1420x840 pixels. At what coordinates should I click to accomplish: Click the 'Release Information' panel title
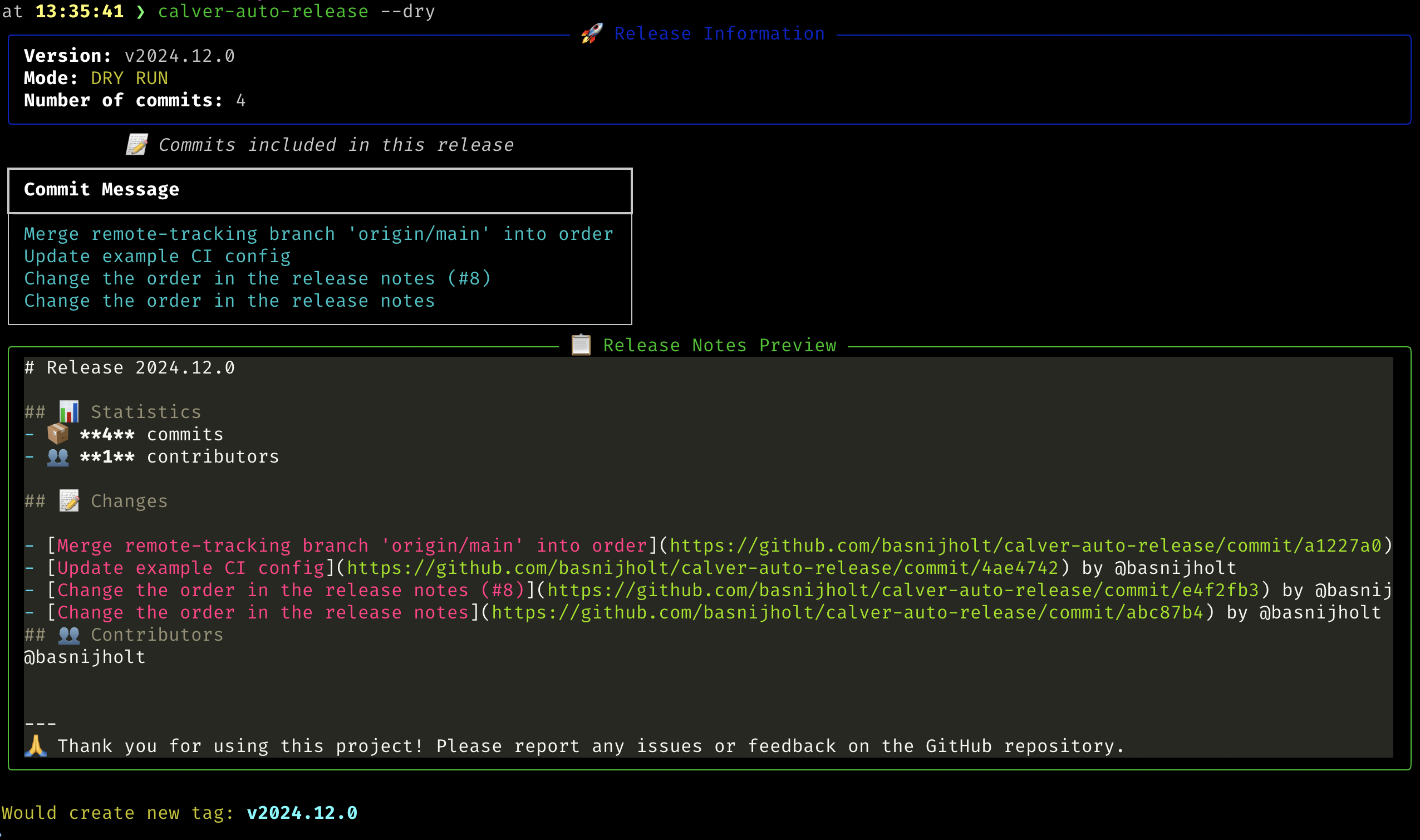point(719,34)
